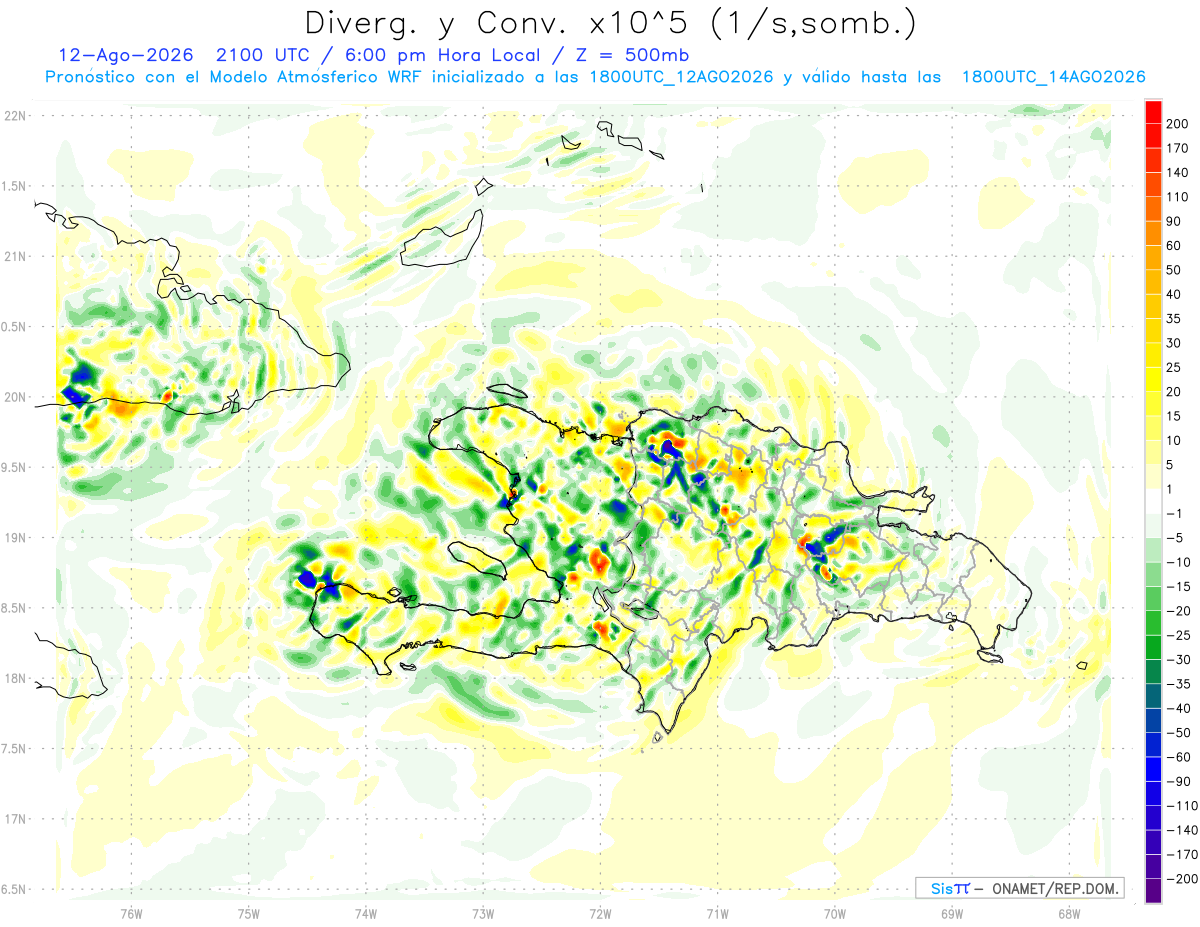The image size is (1200, 927).
Task: Click the '90' value on the color scale
Action: (1174, 221)
